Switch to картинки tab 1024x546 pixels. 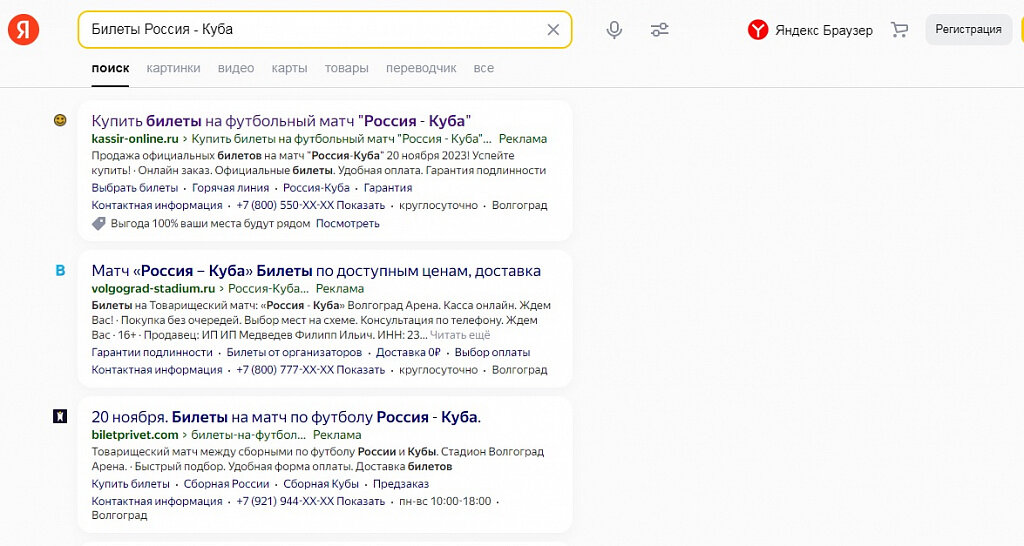(x=174, y=68)
